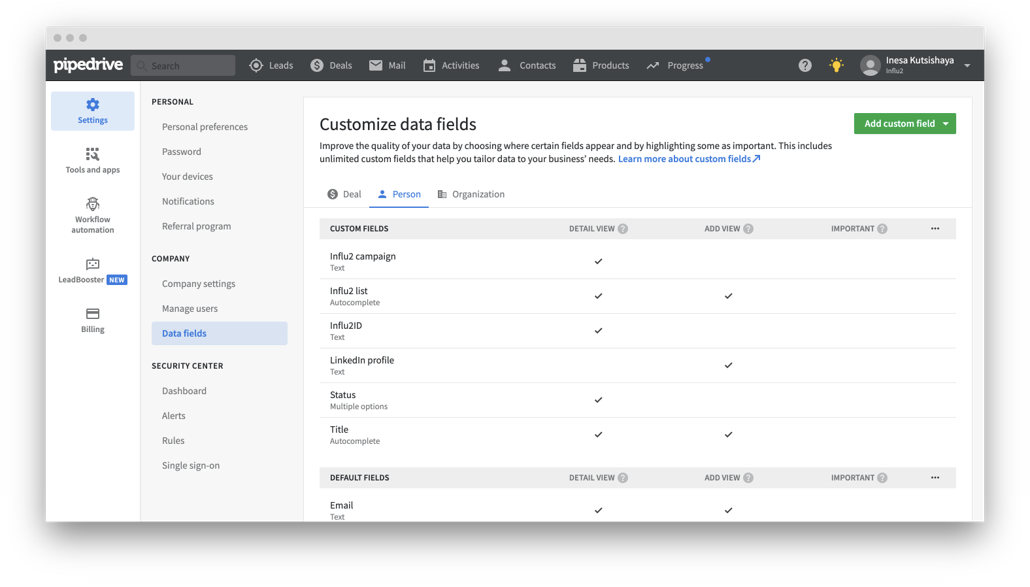This screenshot has width=1030, height=587.
Task: Expand the Add custom field dropdown arrow
Action: click(946, 124)
